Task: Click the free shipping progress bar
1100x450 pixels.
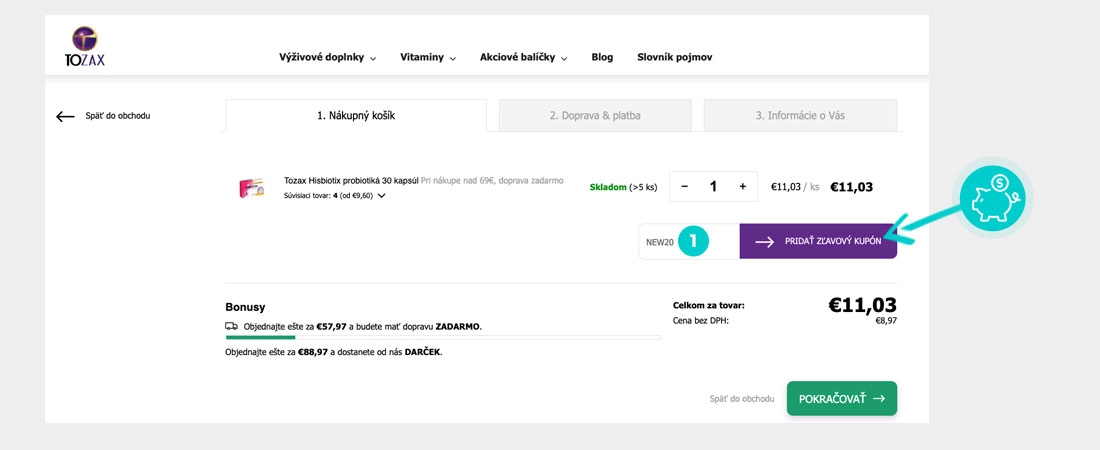Action: (x=443, y=338)
